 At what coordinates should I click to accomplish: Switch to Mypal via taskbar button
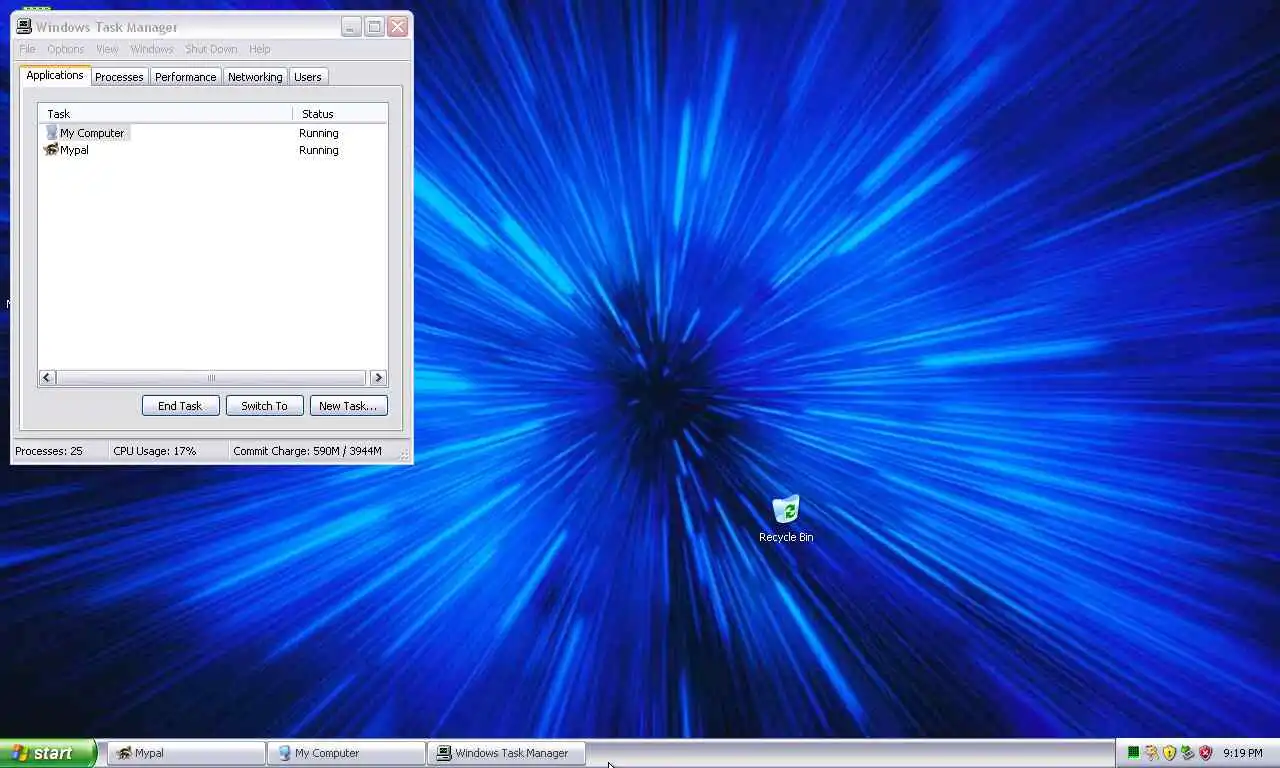pos(186,753)
